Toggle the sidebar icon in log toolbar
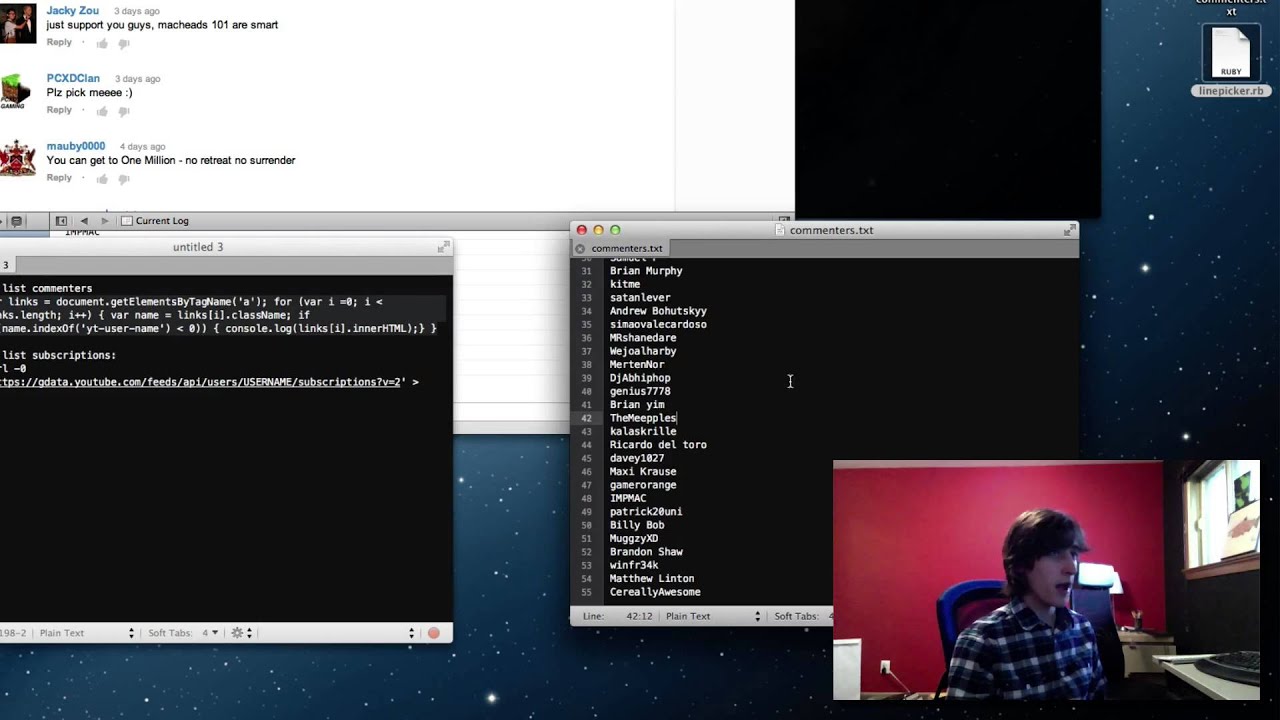 point(61,221)
